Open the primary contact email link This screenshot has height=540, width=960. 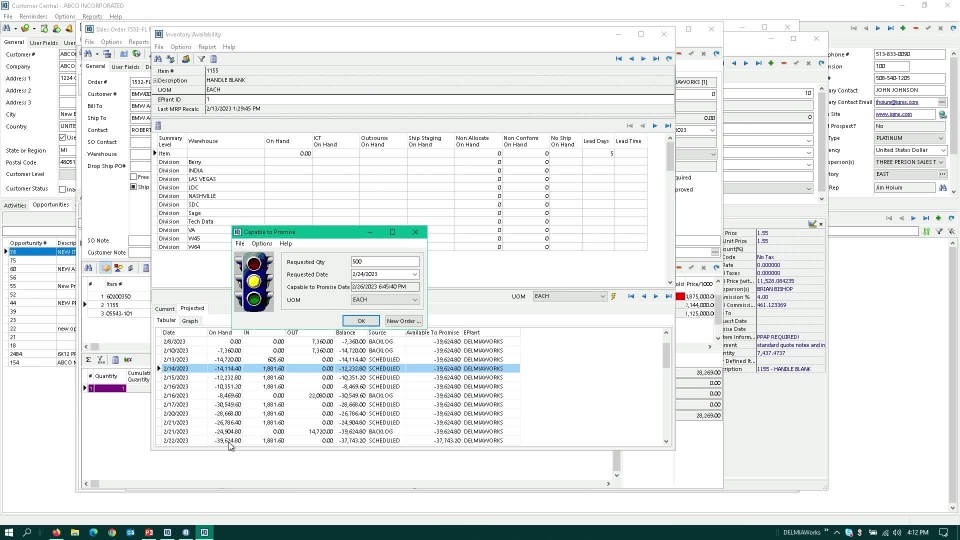897,102
